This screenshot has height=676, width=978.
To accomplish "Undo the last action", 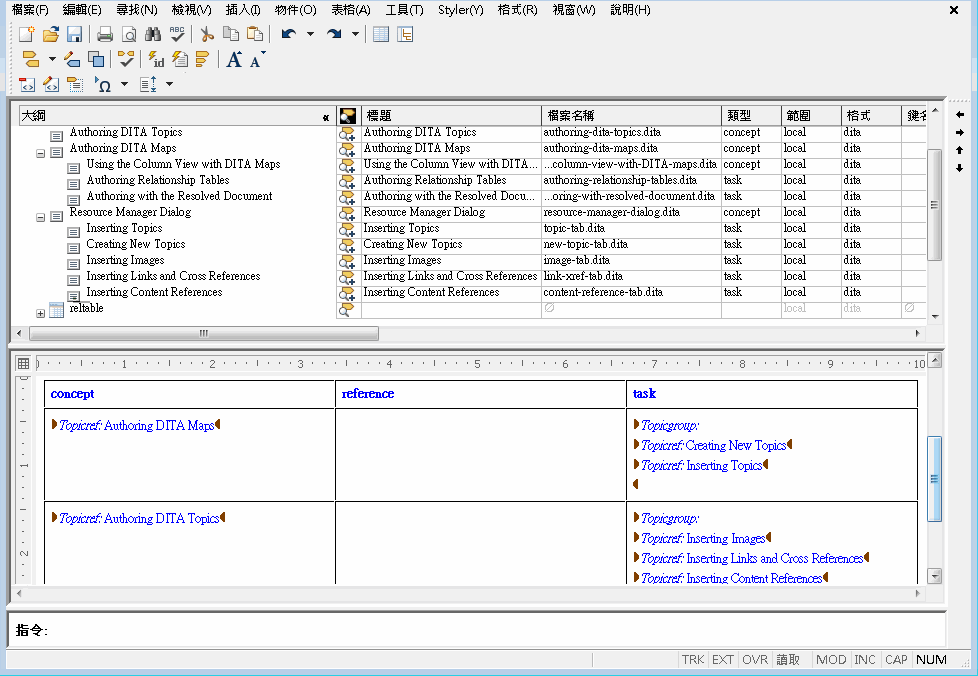I will [288, 34].
